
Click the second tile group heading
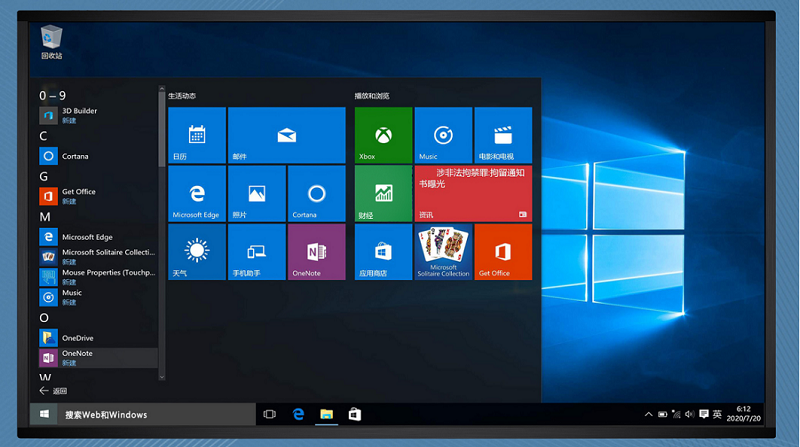click(x=372, y=96)
